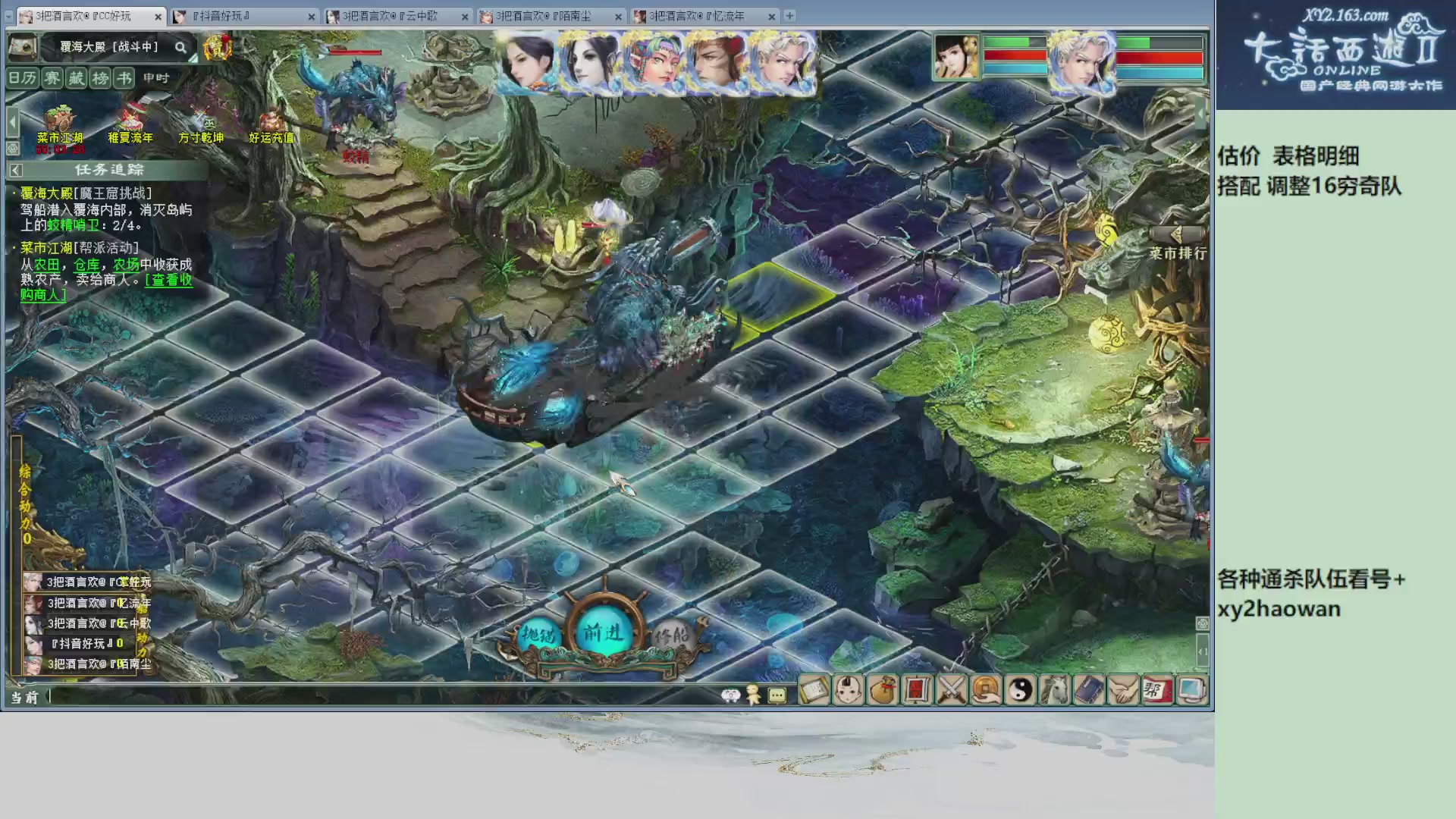Viewport: 1456px width, 819px height.
Task: Click the small yellow figure emote icon
Action: pos(754,694)
